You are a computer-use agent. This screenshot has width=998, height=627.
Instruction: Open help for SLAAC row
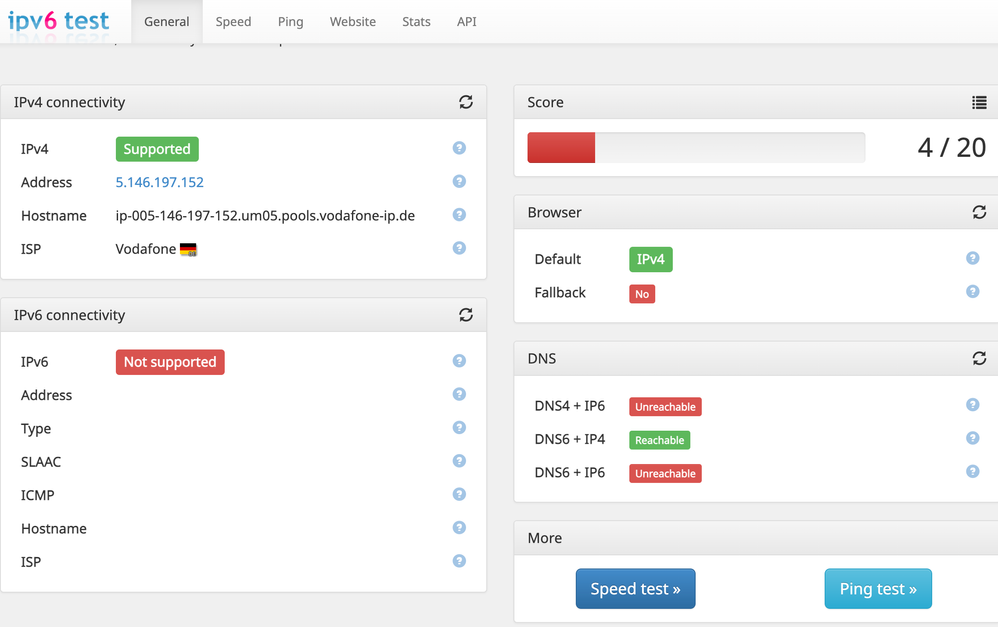click(x=459, y=461)
